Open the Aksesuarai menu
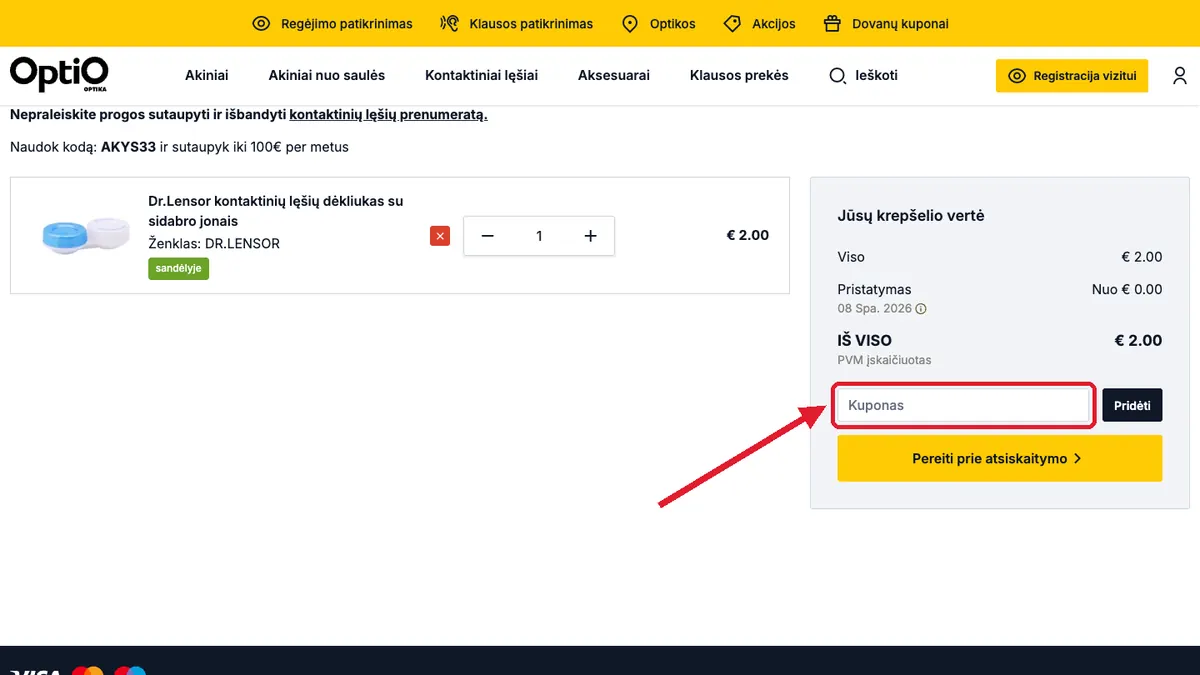 coord(614,75)
